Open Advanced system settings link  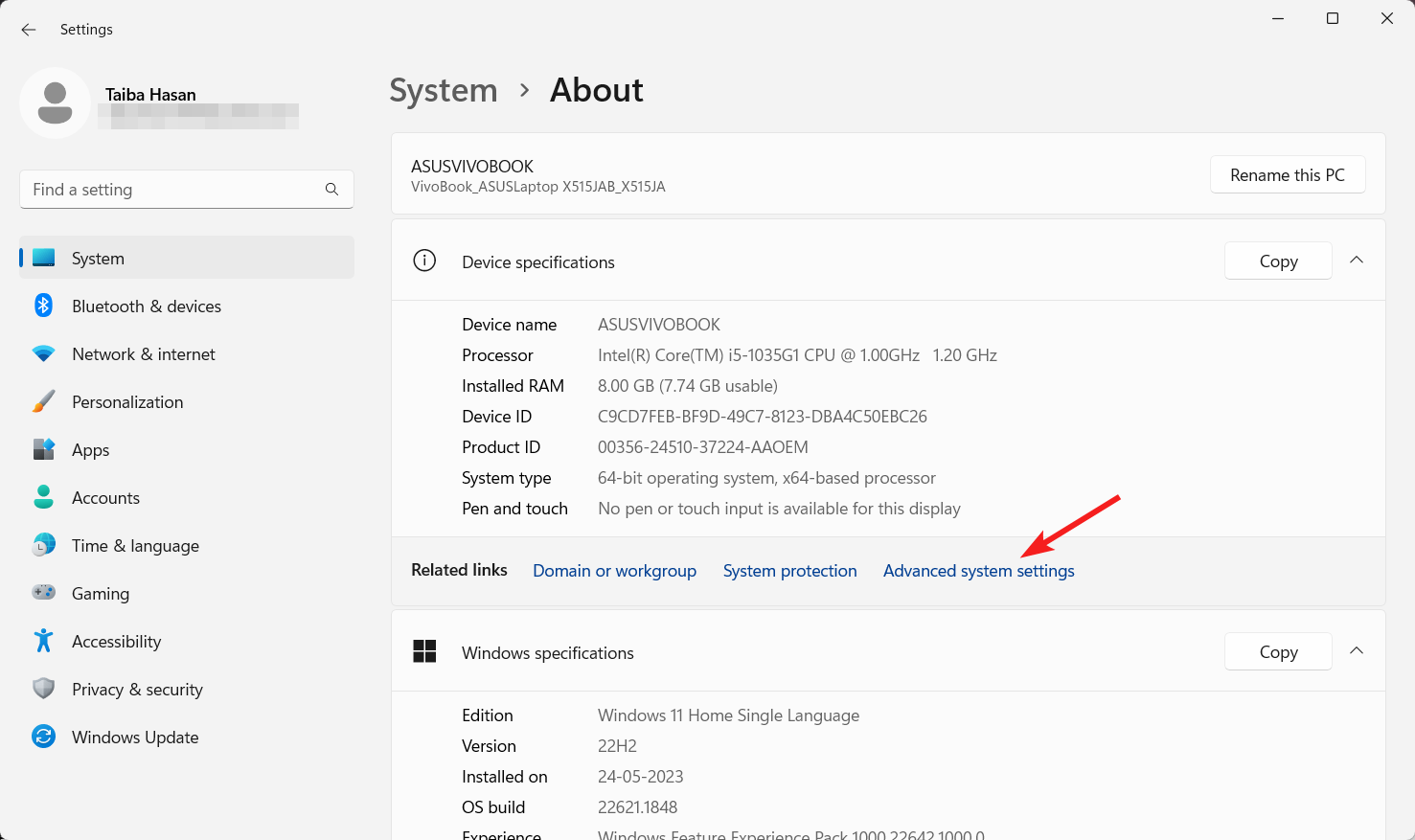tap(978, 571)
